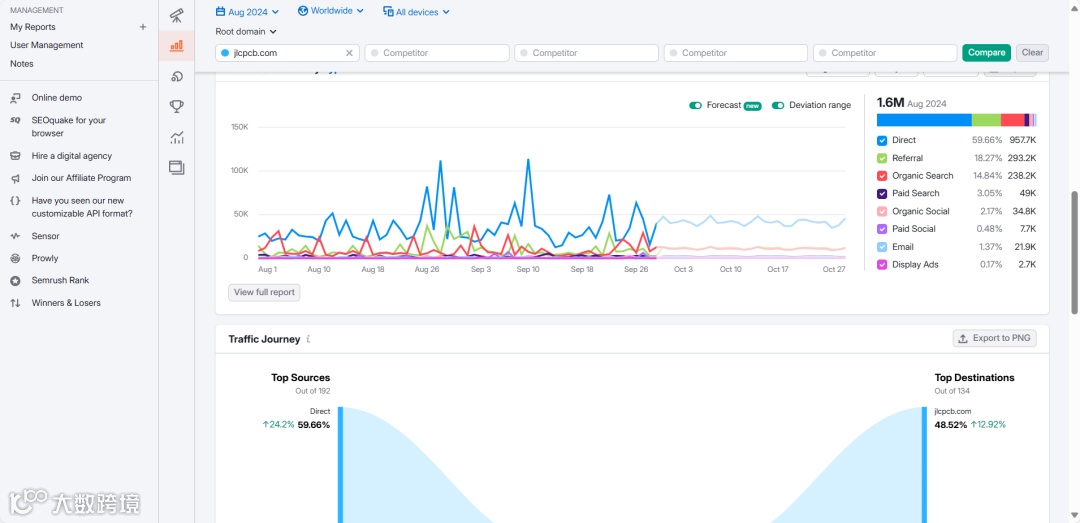Open the stacked windows sidebar icon
The image size is (1080, 523).
tap(176, 167)
